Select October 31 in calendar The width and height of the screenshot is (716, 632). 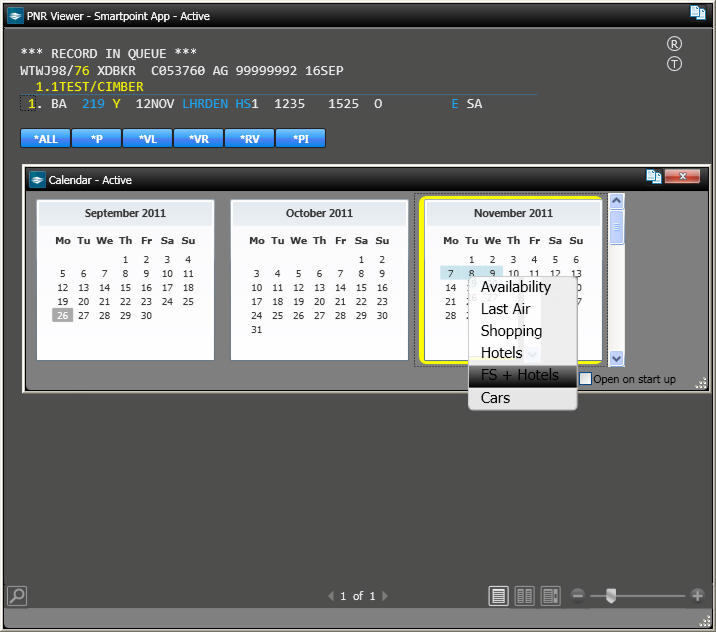pyautogui.click(x=257, y=329)
